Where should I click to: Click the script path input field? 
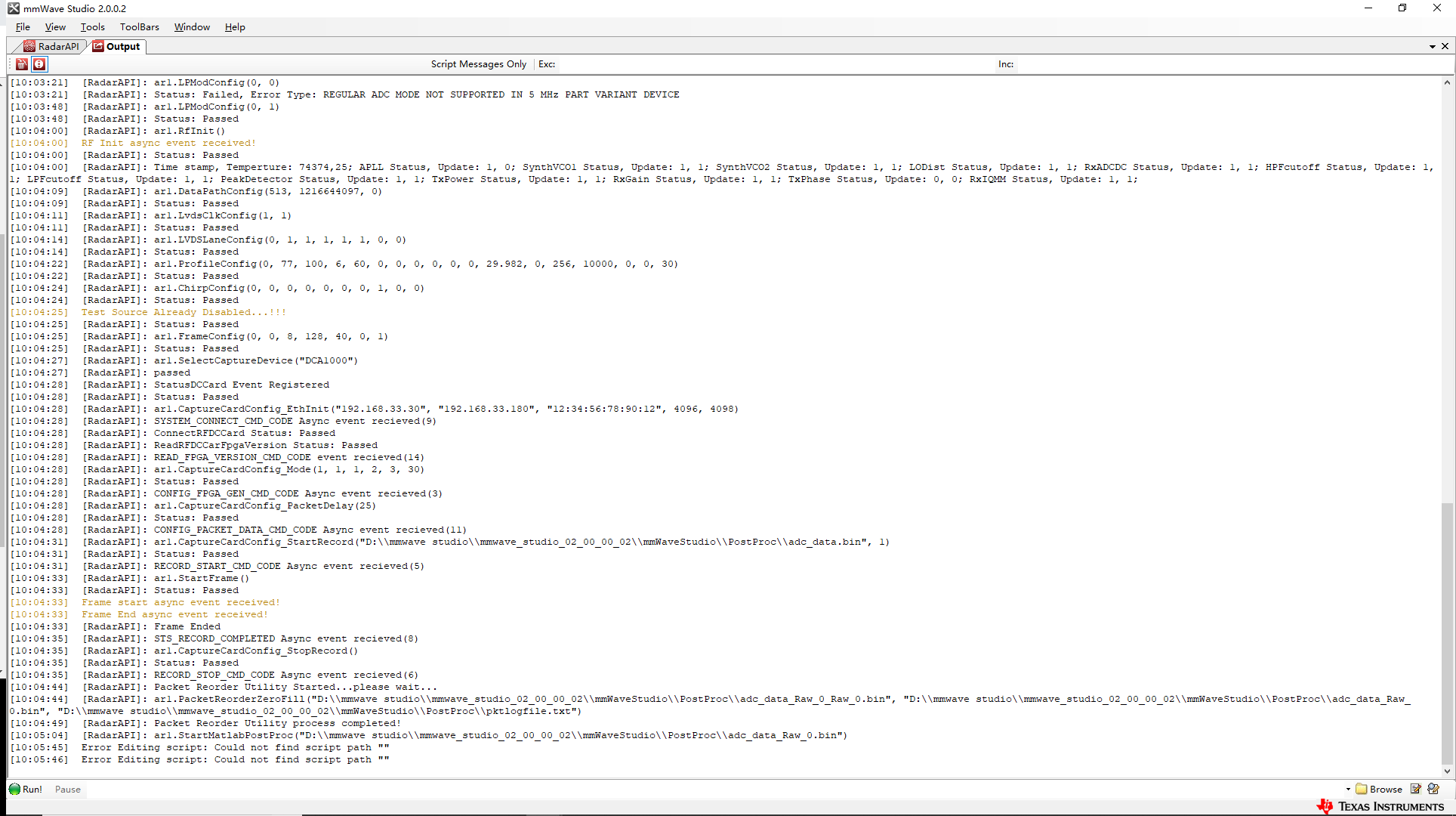pyautogui.click(x=710, y=789)
